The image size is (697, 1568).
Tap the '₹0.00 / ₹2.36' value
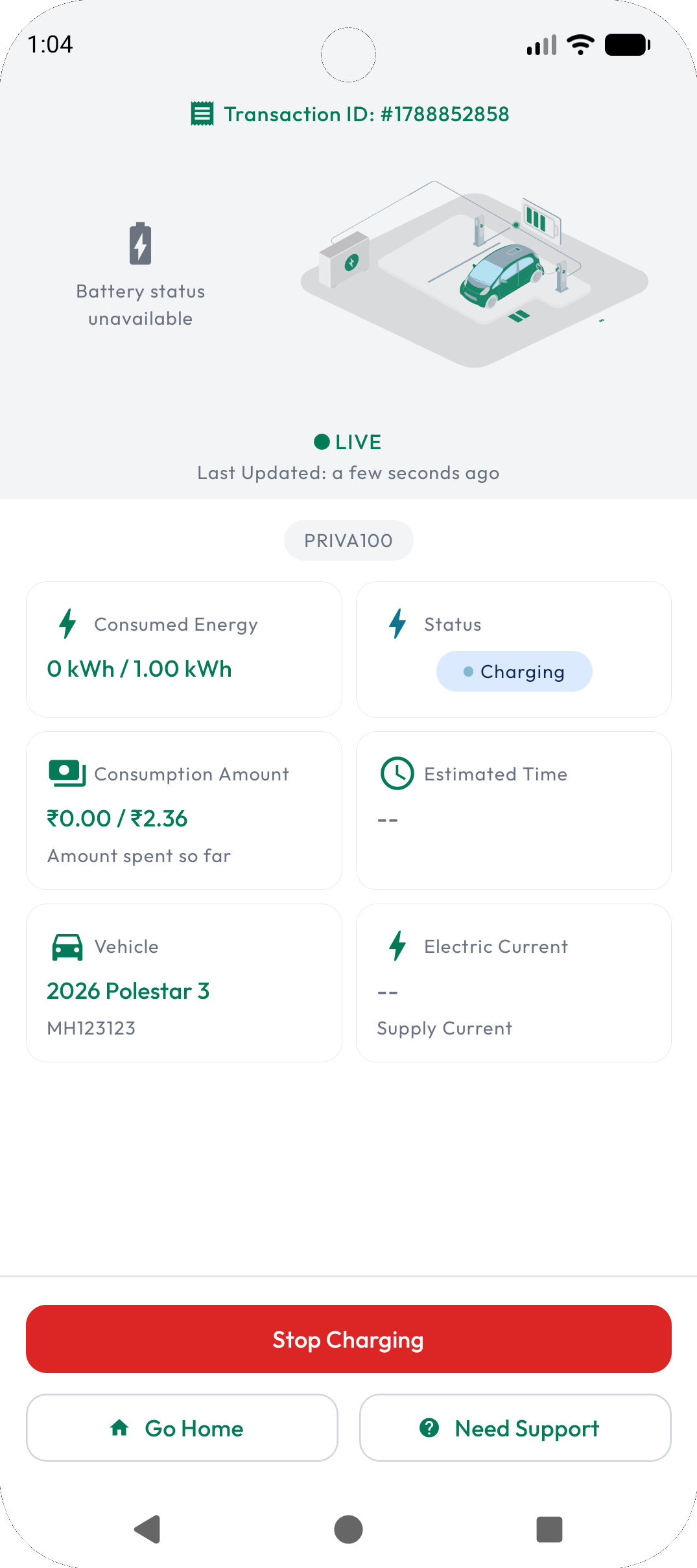click(x=117, y=819)
